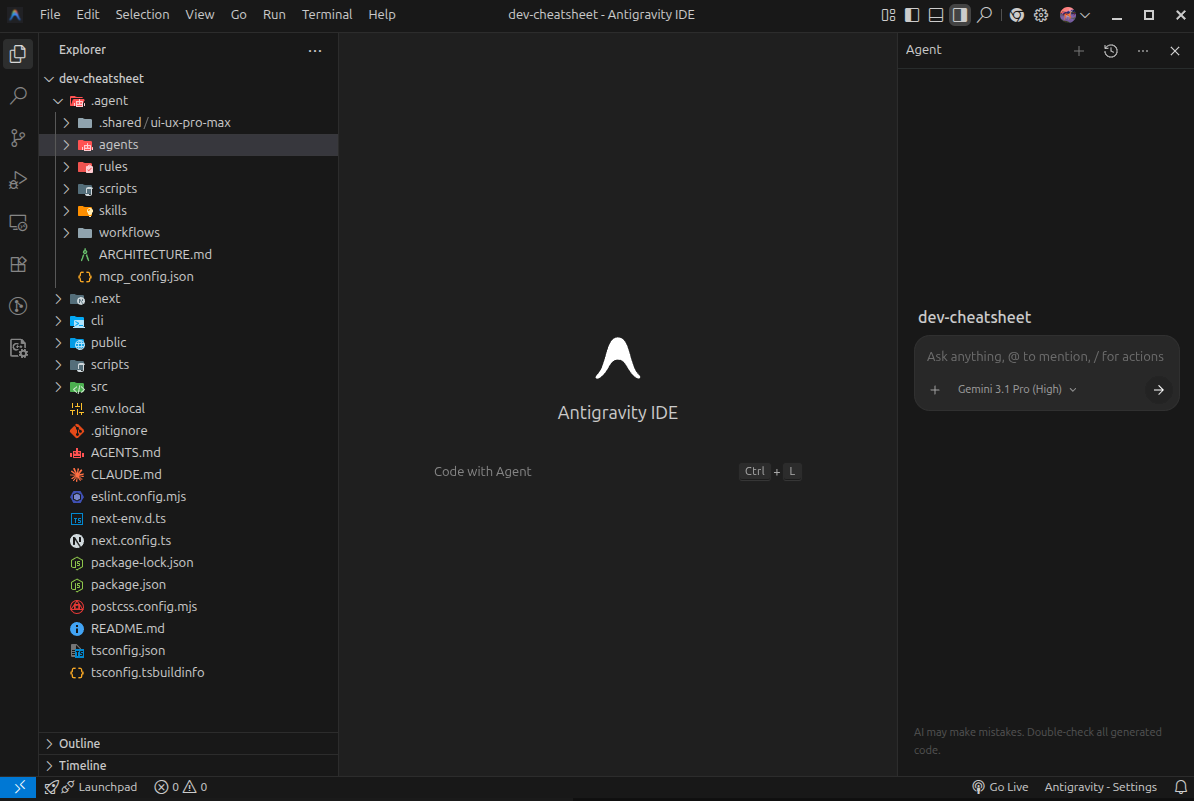Open Gemini 3.1 Pro model selector
Screen dimensions: 1194x801
pos(1017,389)
